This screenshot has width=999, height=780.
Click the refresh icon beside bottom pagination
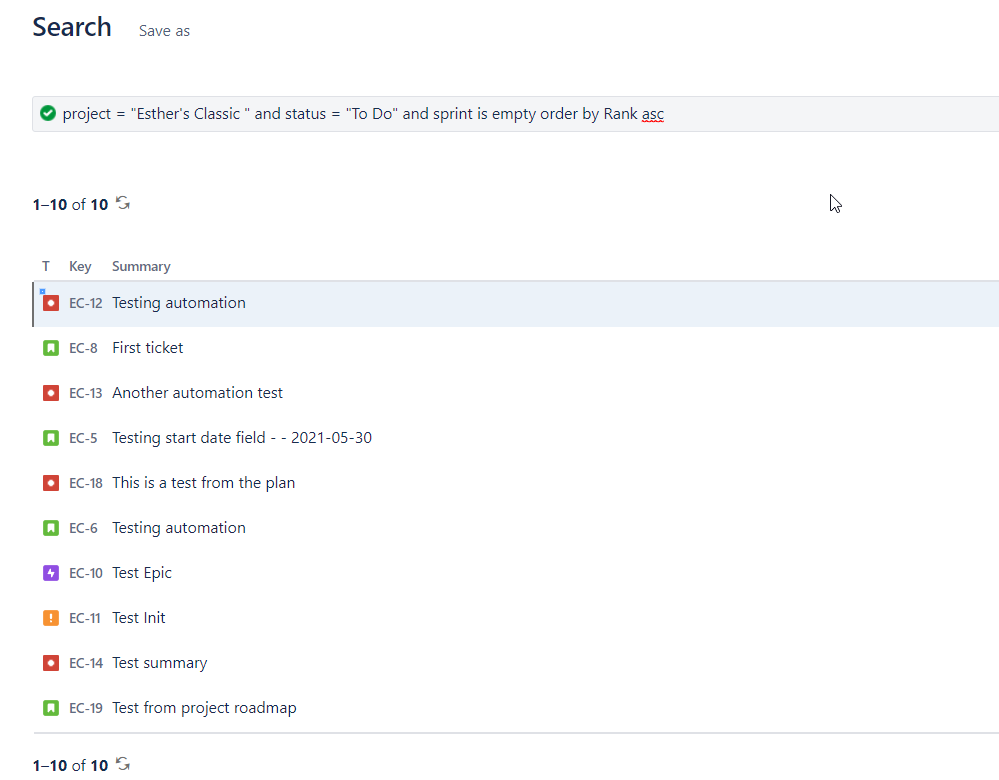coord(122,763)
